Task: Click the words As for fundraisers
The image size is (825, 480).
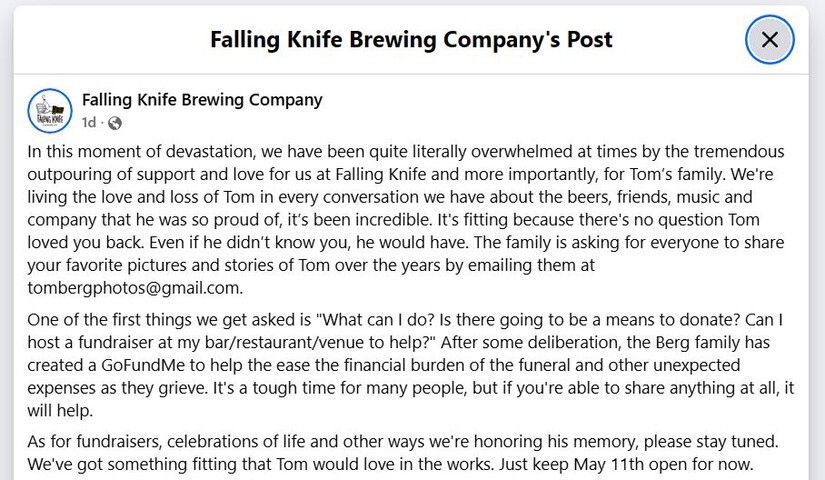Action: [x=94, y=441]
